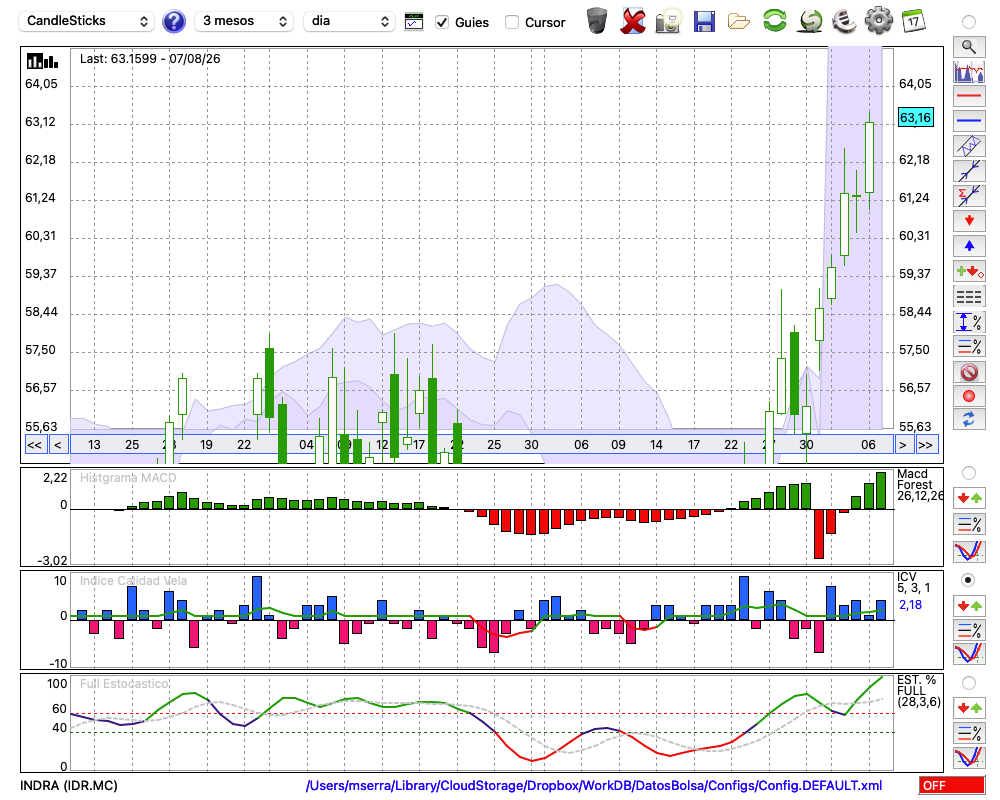Click the ICV value 2,18 text

click(x=910, y=605)
